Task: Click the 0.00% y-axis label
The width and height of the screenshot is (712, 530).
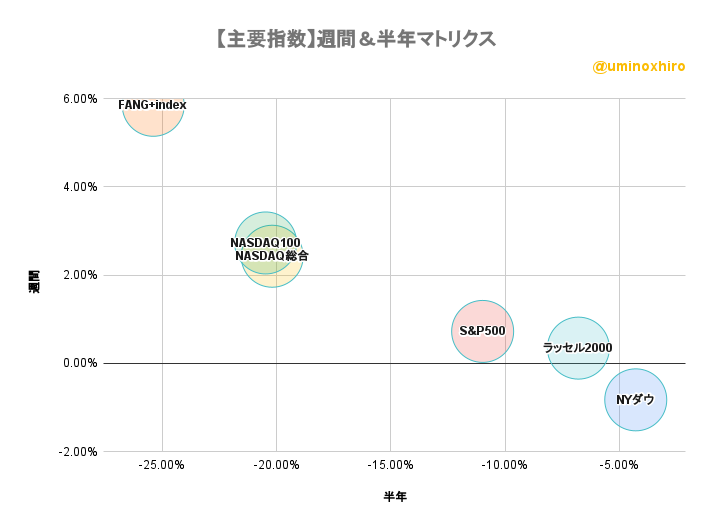Action: [79, 363]
